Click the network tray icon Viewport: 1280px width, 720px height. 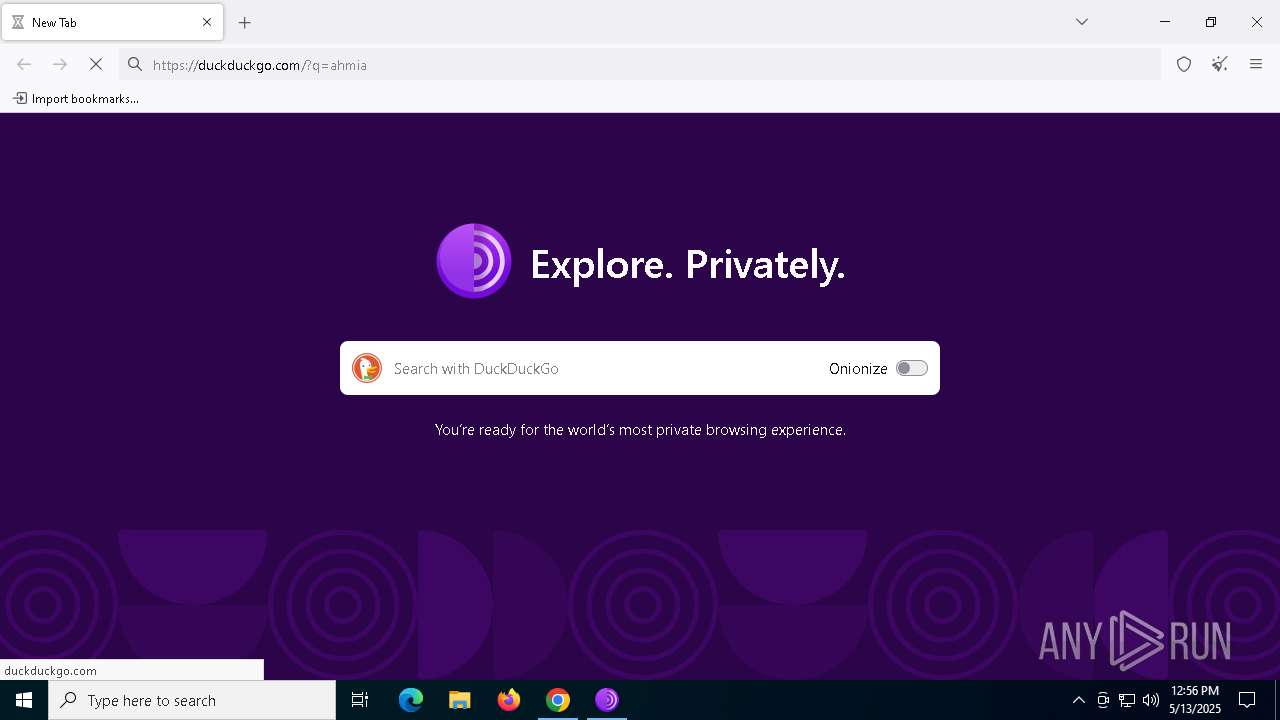1127,700
